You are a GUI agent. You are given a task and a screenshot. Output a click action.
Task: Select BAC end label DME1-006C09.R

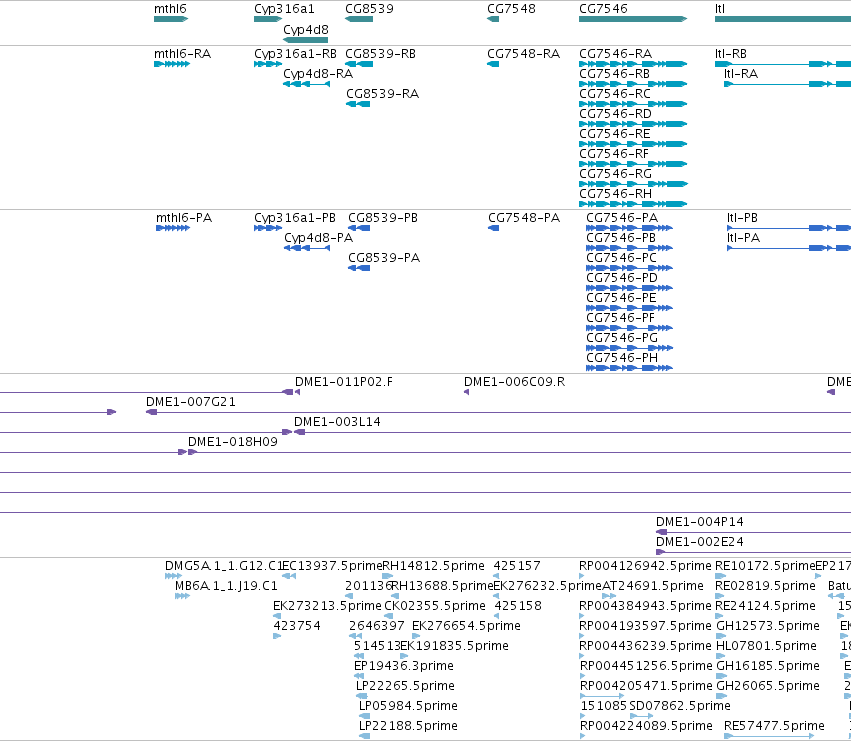pos(514,382)
